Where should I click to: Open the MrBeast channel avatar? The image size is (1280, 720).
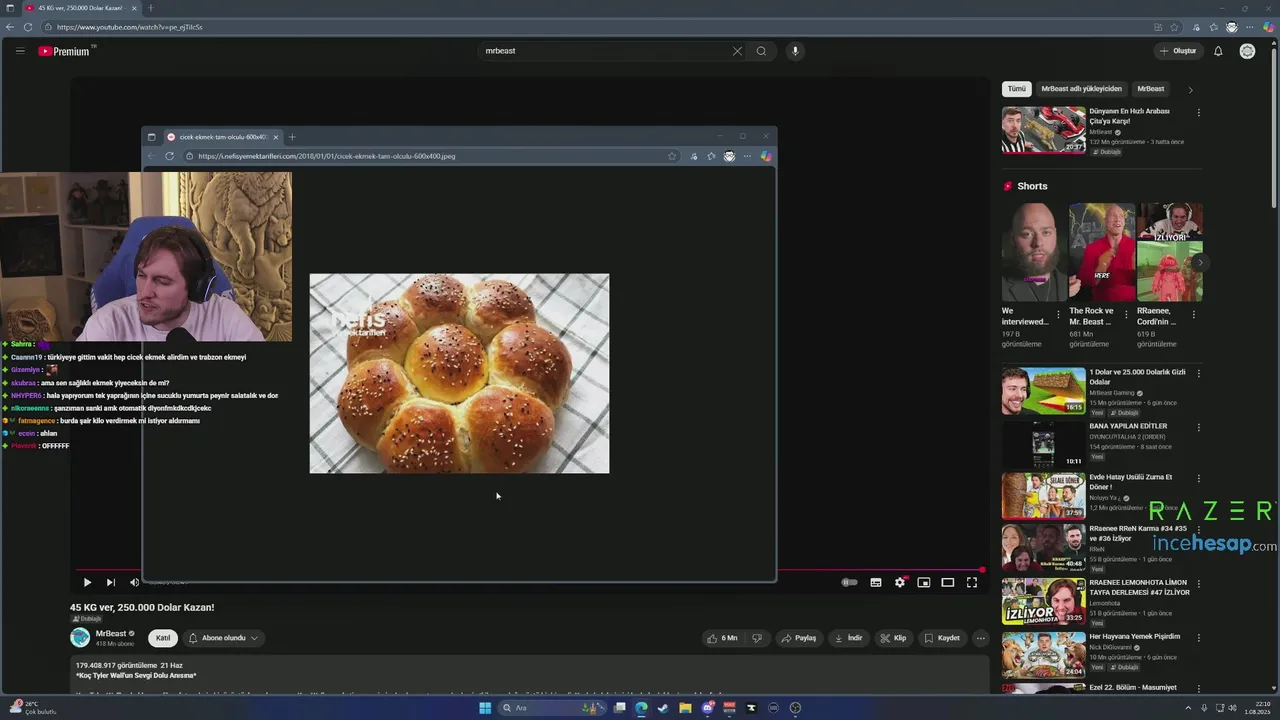(x=80, y=637)
